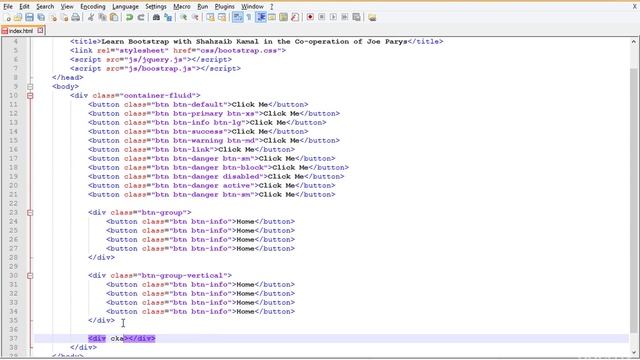This screenshot has height=360, width=640.
Task: Collapse the btn-group-vertical fold at line 30
Action: coord(30,276)
